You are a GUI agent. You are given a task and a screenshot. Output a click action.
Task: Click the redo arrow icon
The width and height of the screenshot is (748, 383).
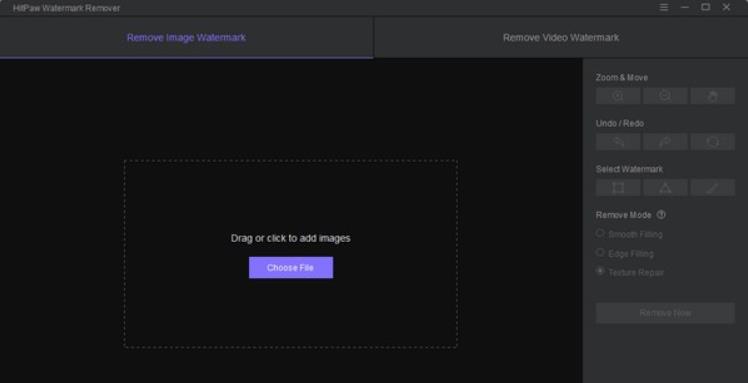[665, 142]
